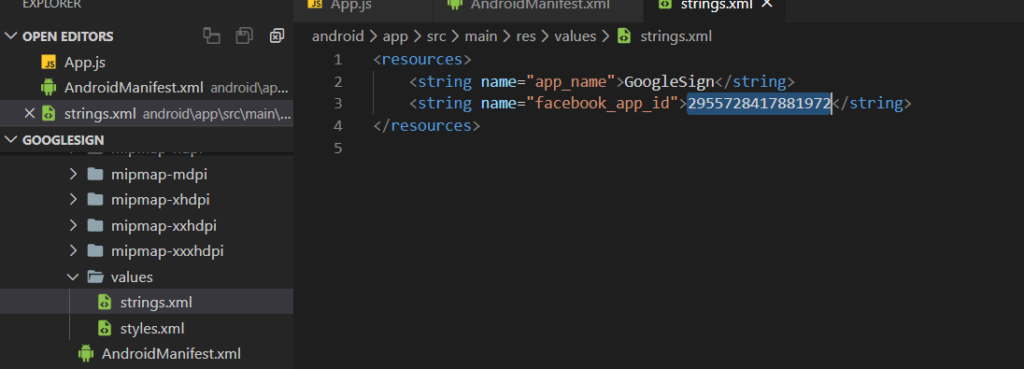The width and height of the screenshot is (1024, 369).
Task: Collapse the GOOGLESIGN project section
Action: (x=10, y=140)
